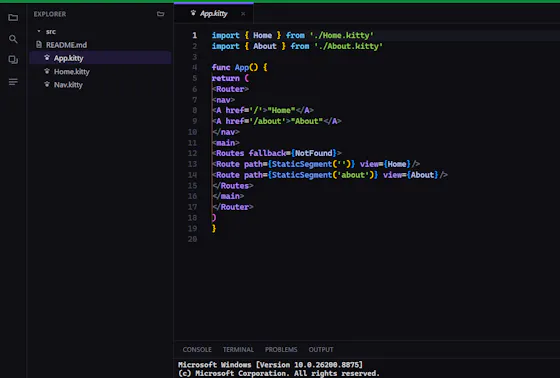Image resolution: width=560 pixels, height=378 pixels.
Task: Close the App.kitty editor tab
Action: [x=243, y=14]
